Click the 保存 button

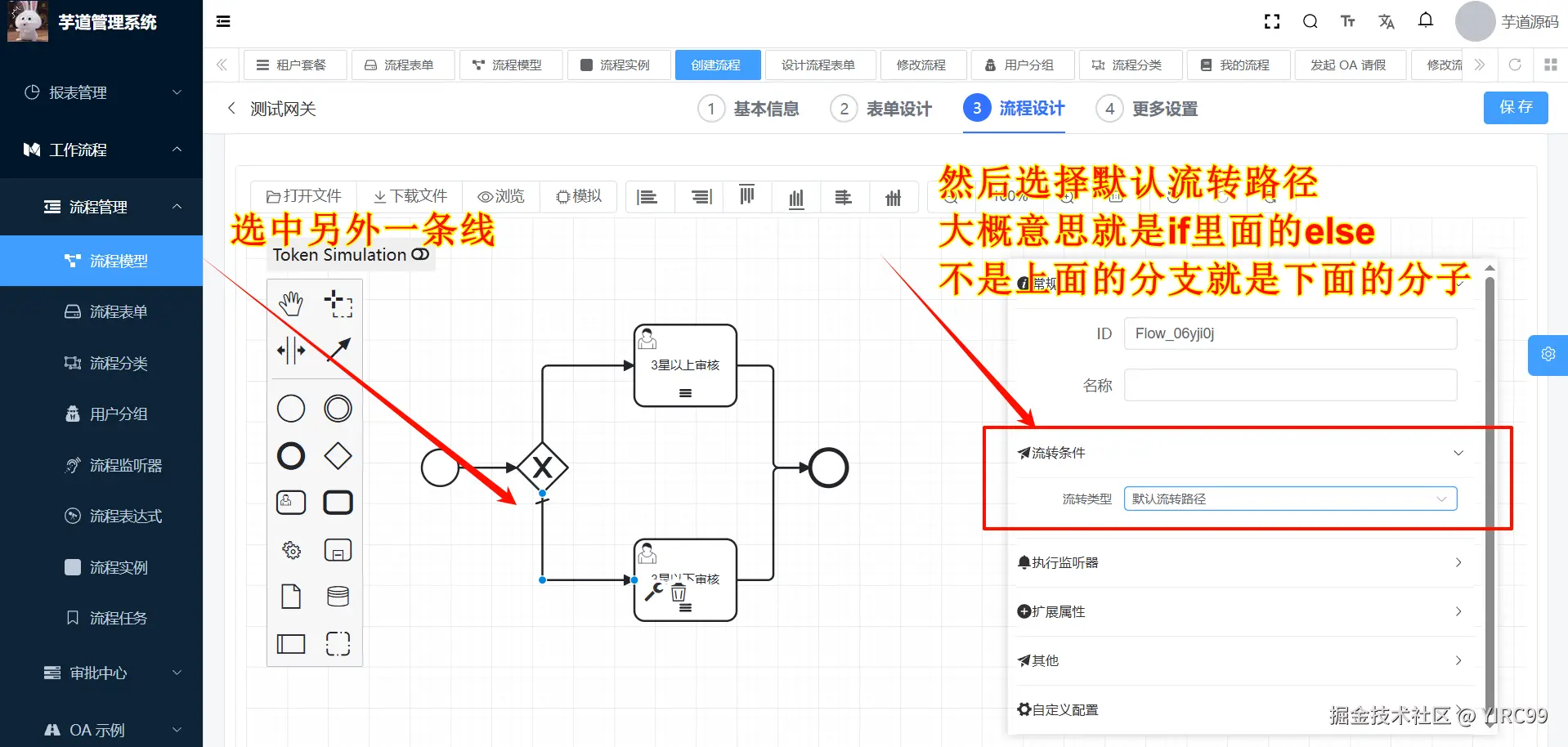pos(1515,107)
